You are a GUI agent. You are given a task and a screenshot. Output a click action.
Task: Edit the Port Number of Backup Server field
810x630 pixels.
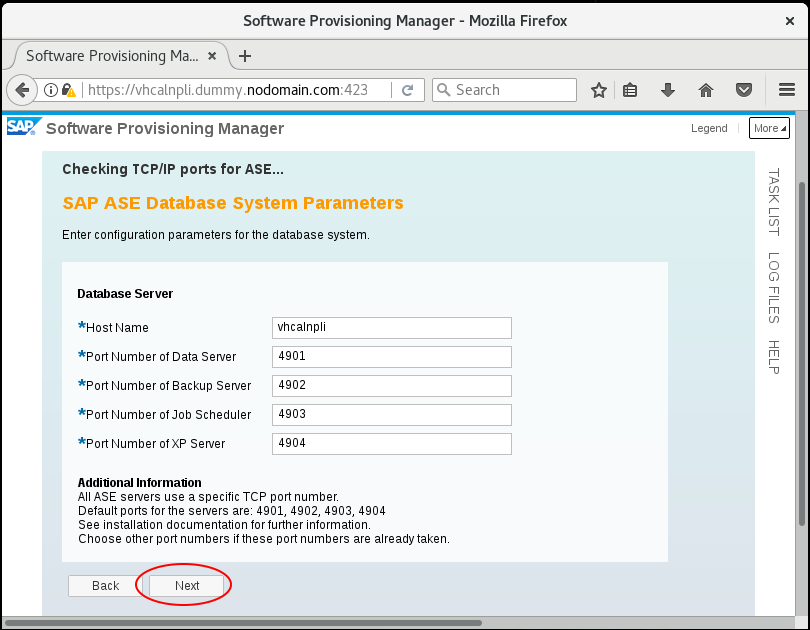click(x=392, y=386)
